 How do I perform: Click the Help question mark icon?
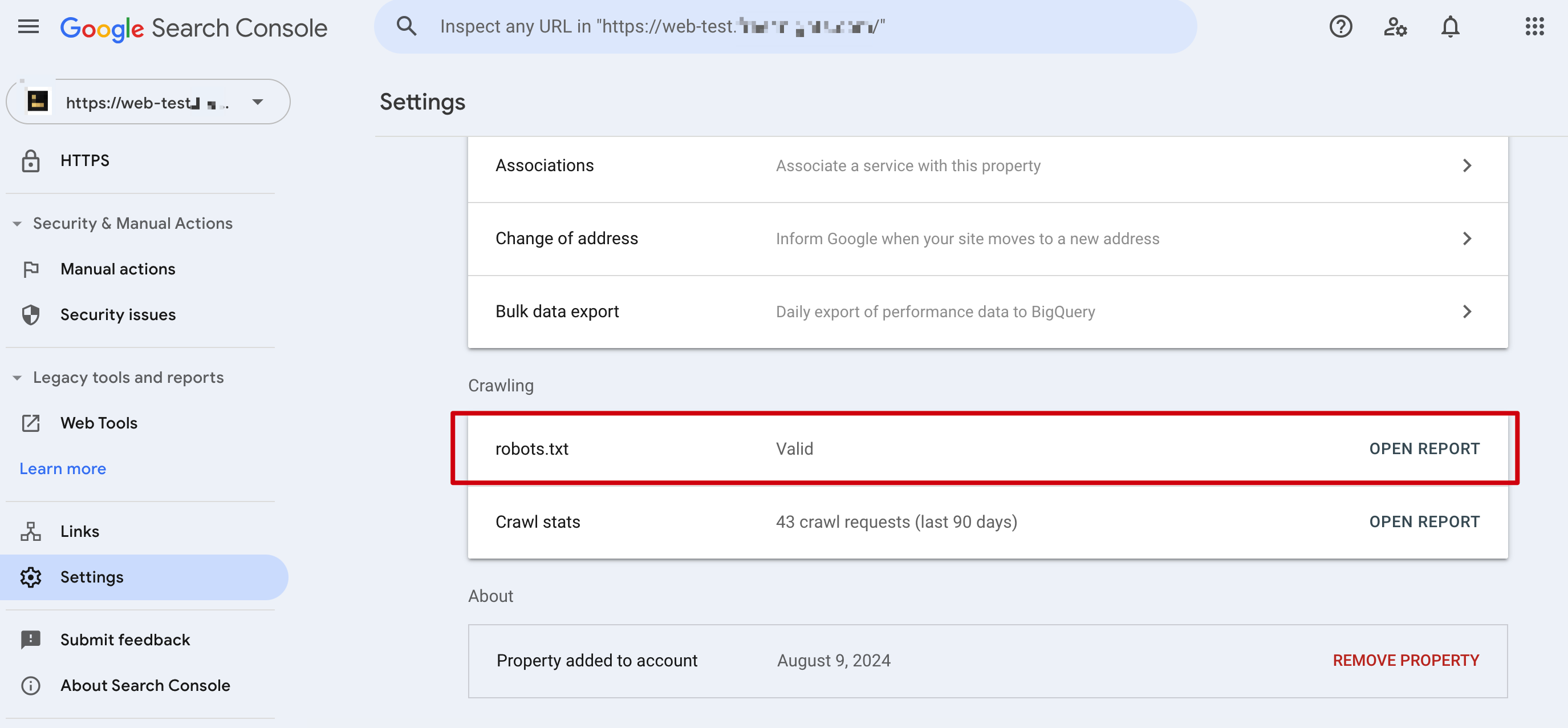click(x=1340, y=27)
